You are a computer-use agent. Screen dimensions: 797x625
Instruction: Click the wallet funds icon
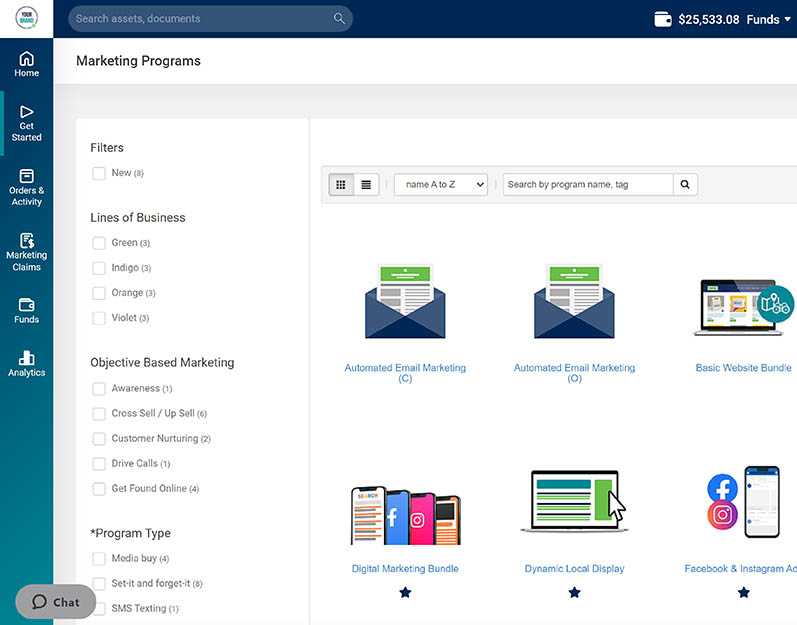tap(662, 19)
